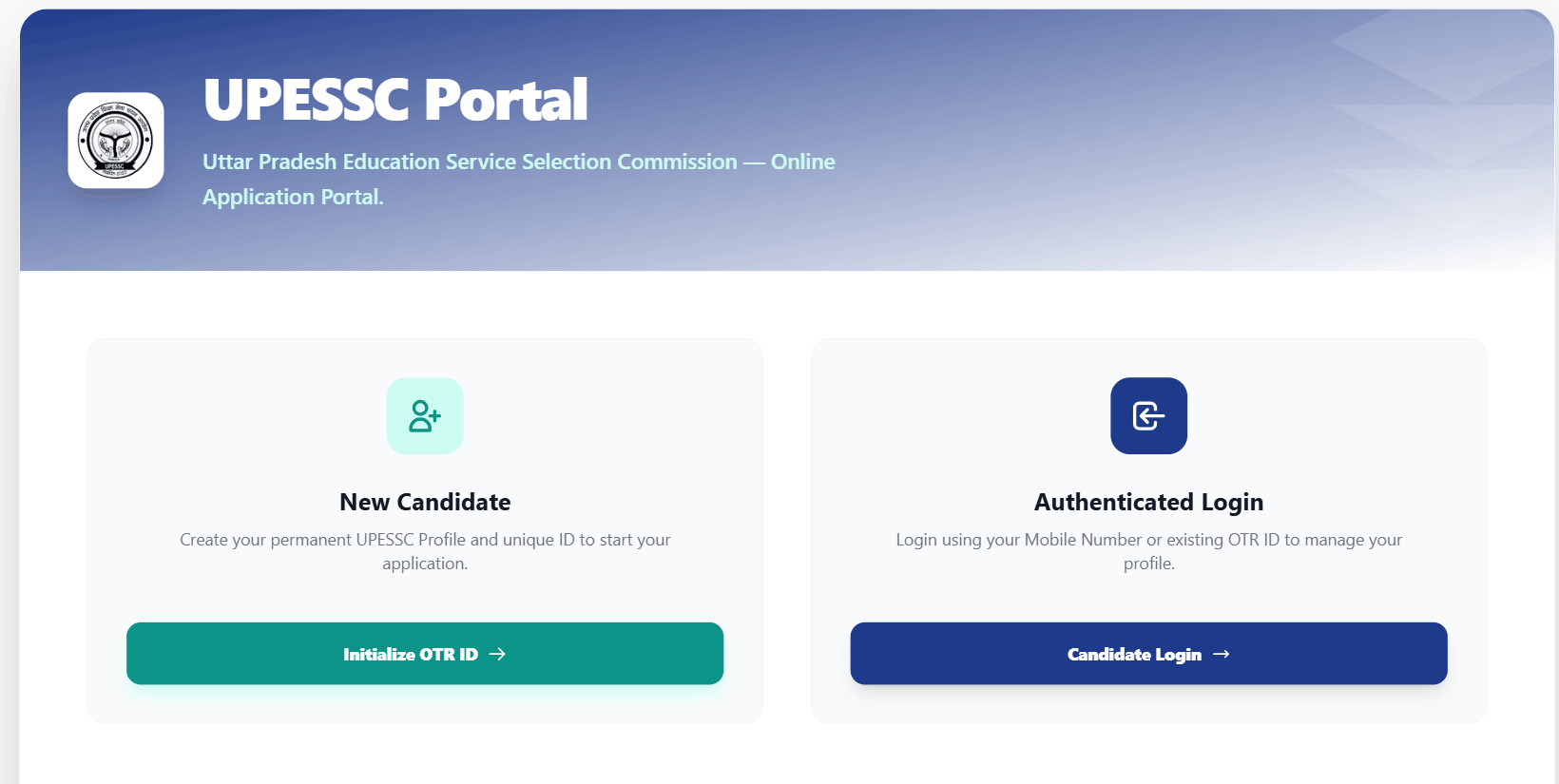This screenshot has width=1559, height=784.
Task: Click the 'Uttar Pradesh Education Service Selection Commission' subtitle
Action: [470, 162]
